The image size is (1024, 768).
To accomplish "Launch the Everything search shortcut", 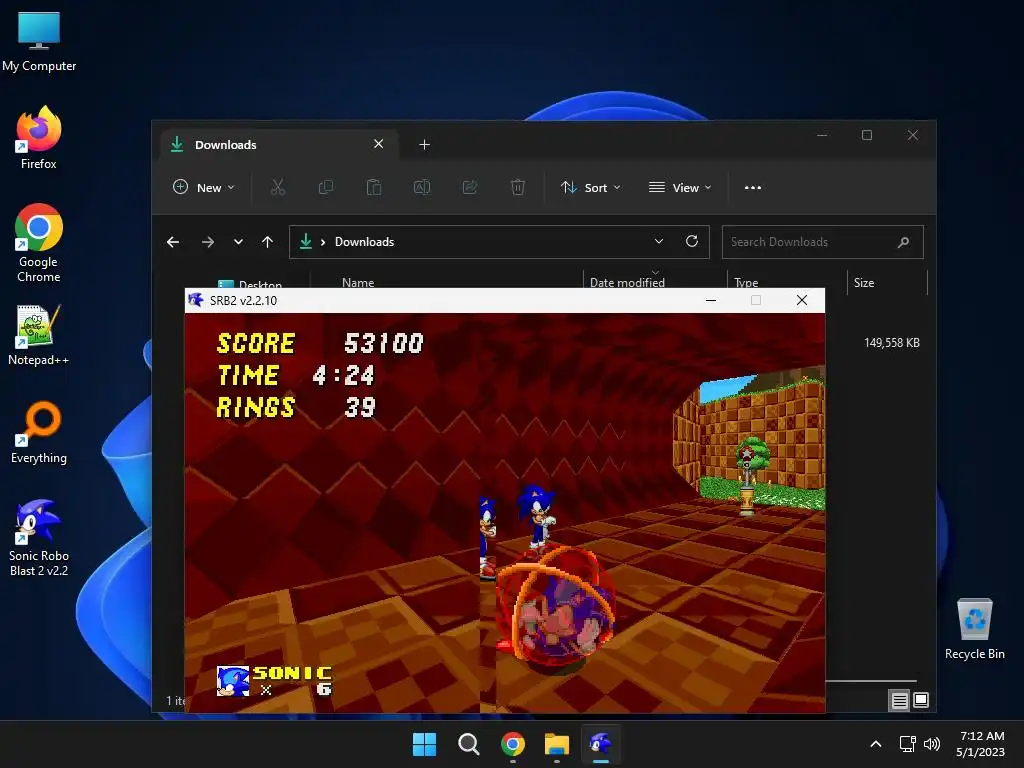I will (39, 432).
